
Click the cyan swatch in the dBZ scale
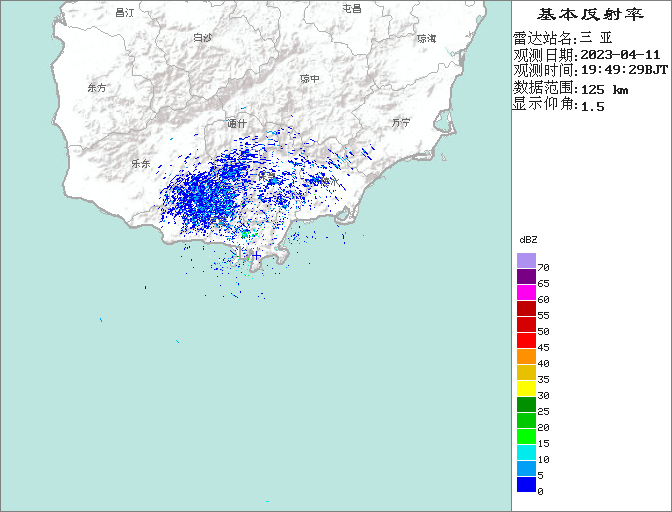[x=526, y=452]
